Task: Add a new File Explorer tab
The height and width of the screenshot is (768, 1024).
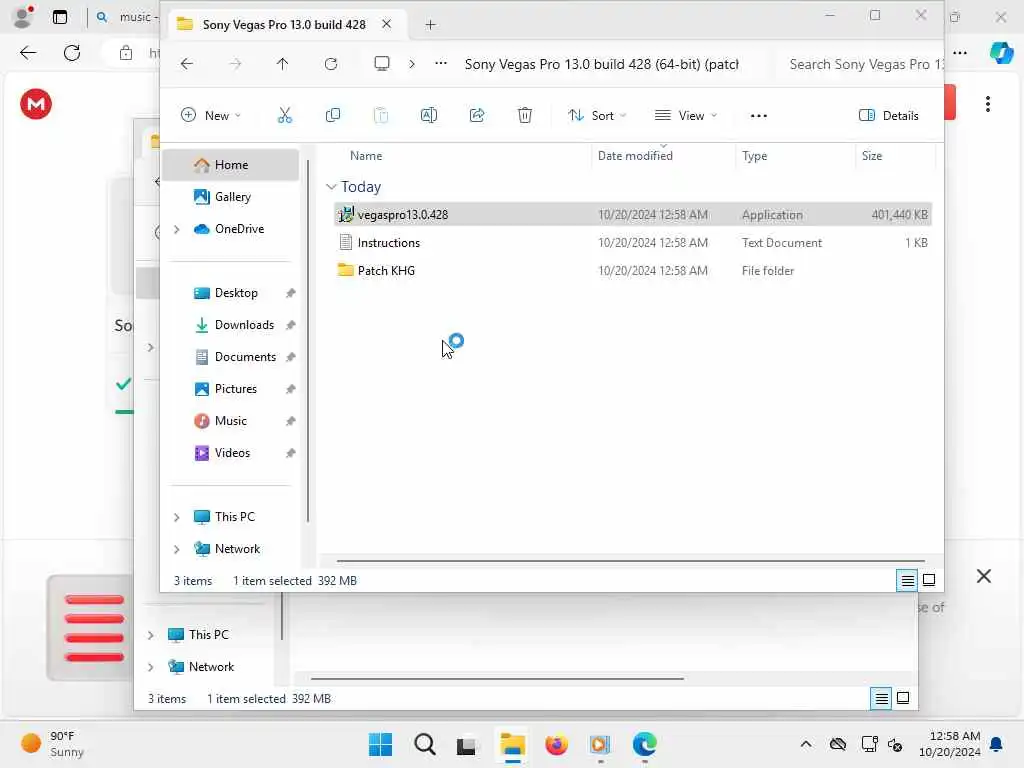Action: (x=430, y=25)
